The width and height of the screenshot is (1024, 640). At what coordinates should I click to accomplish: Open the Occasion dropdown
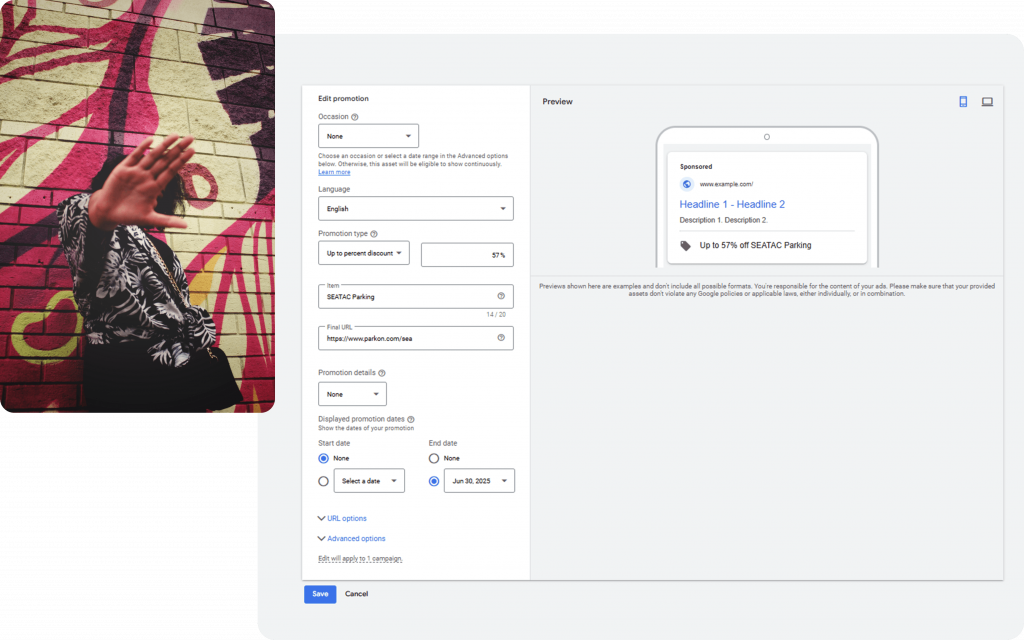tap(368, 136)
